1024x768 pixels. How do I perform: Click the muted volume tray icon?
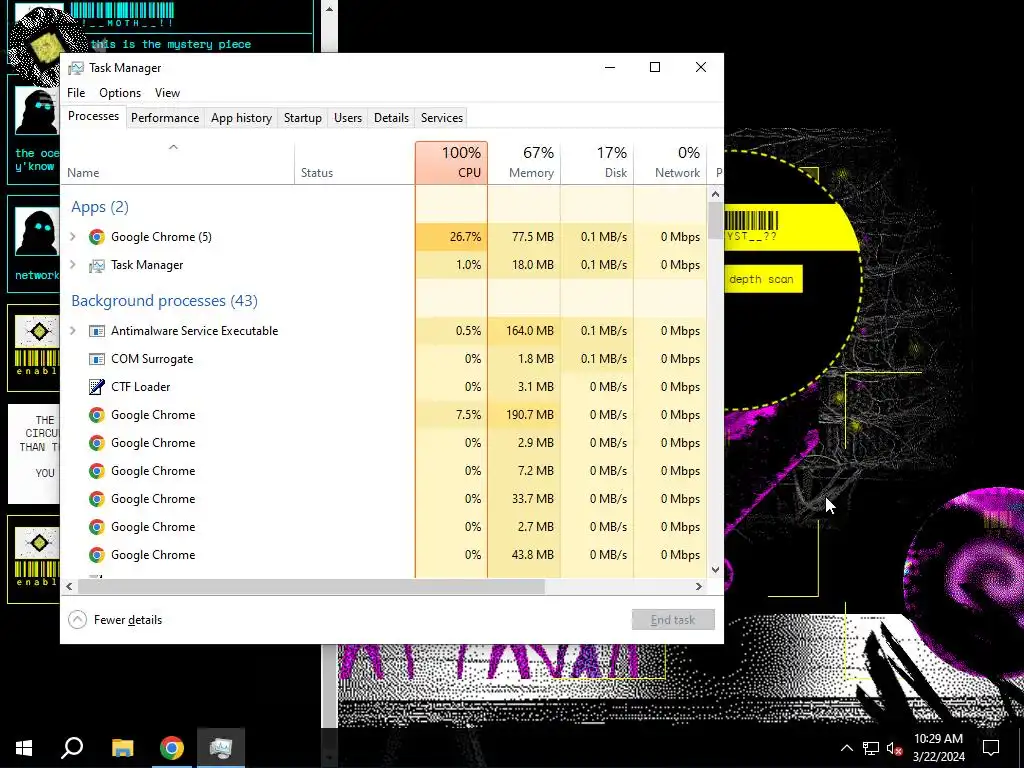(x=895, y=748)
